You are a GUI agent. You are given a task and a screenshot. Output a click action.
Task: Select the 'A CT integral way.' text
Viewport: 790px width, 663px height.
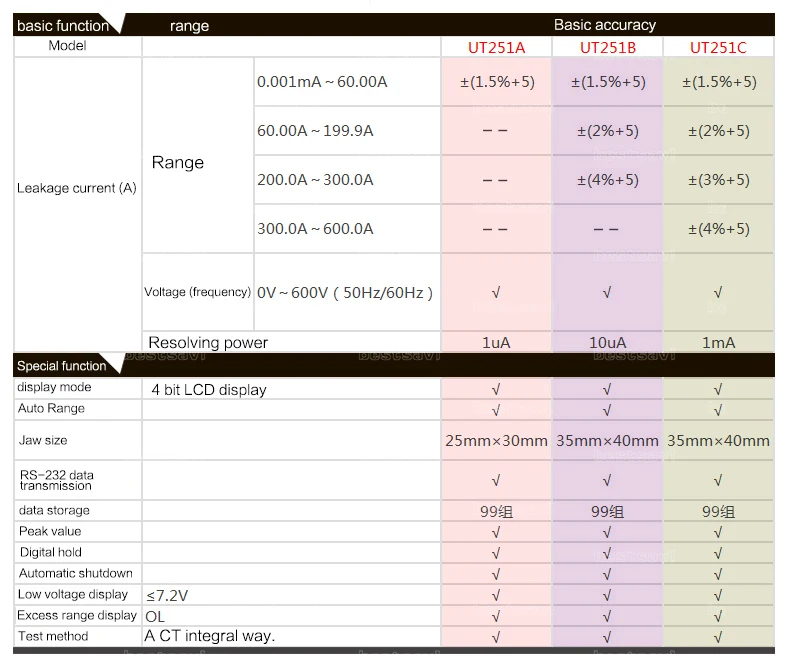pos(210,636)
